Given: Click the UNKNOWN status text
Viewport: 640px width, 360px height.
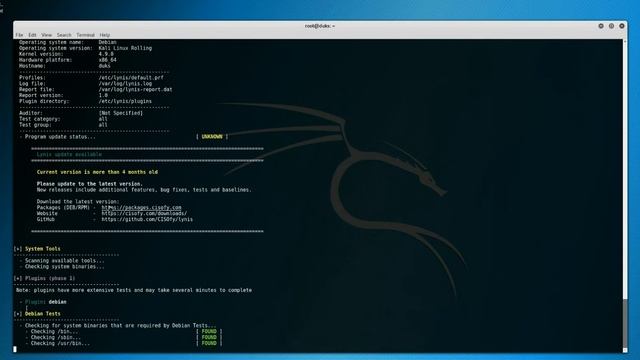Looking at the screenshot, I should pos(212,137).
